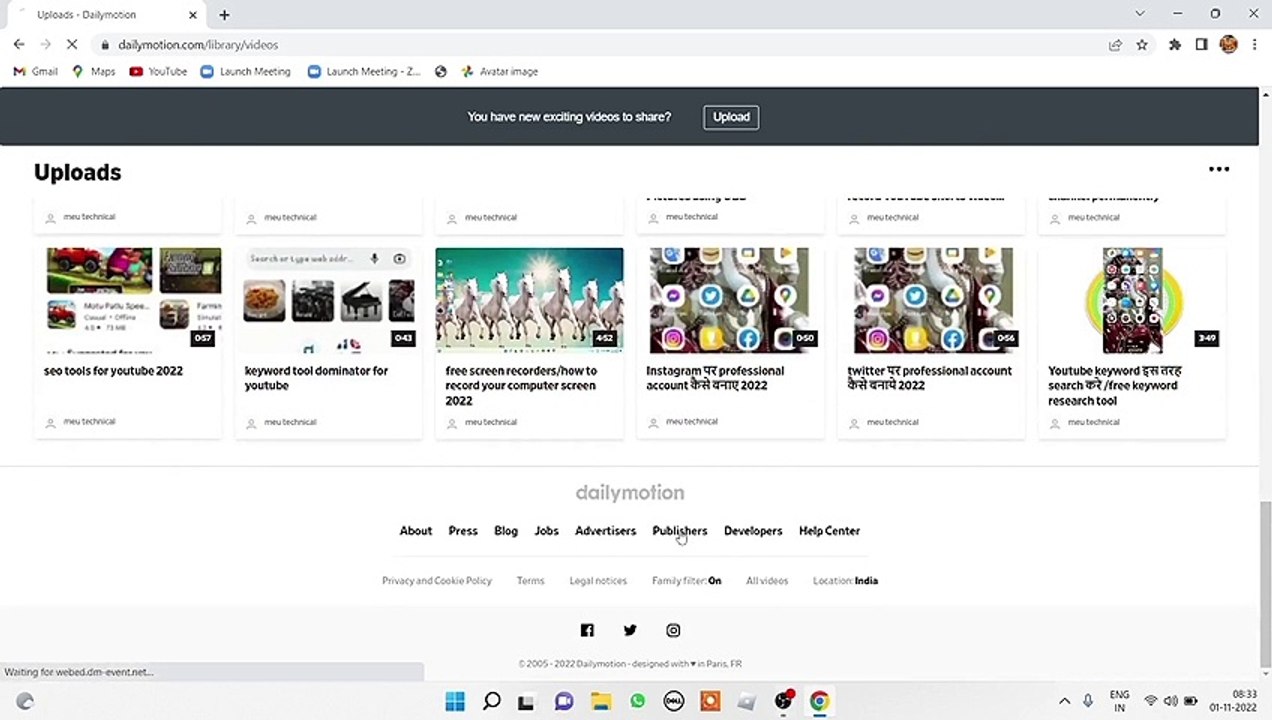Viewport: 1272px width, 720px height.
Task: Click the title keyword tool dominator for youtube
Action: coord(316,378)
